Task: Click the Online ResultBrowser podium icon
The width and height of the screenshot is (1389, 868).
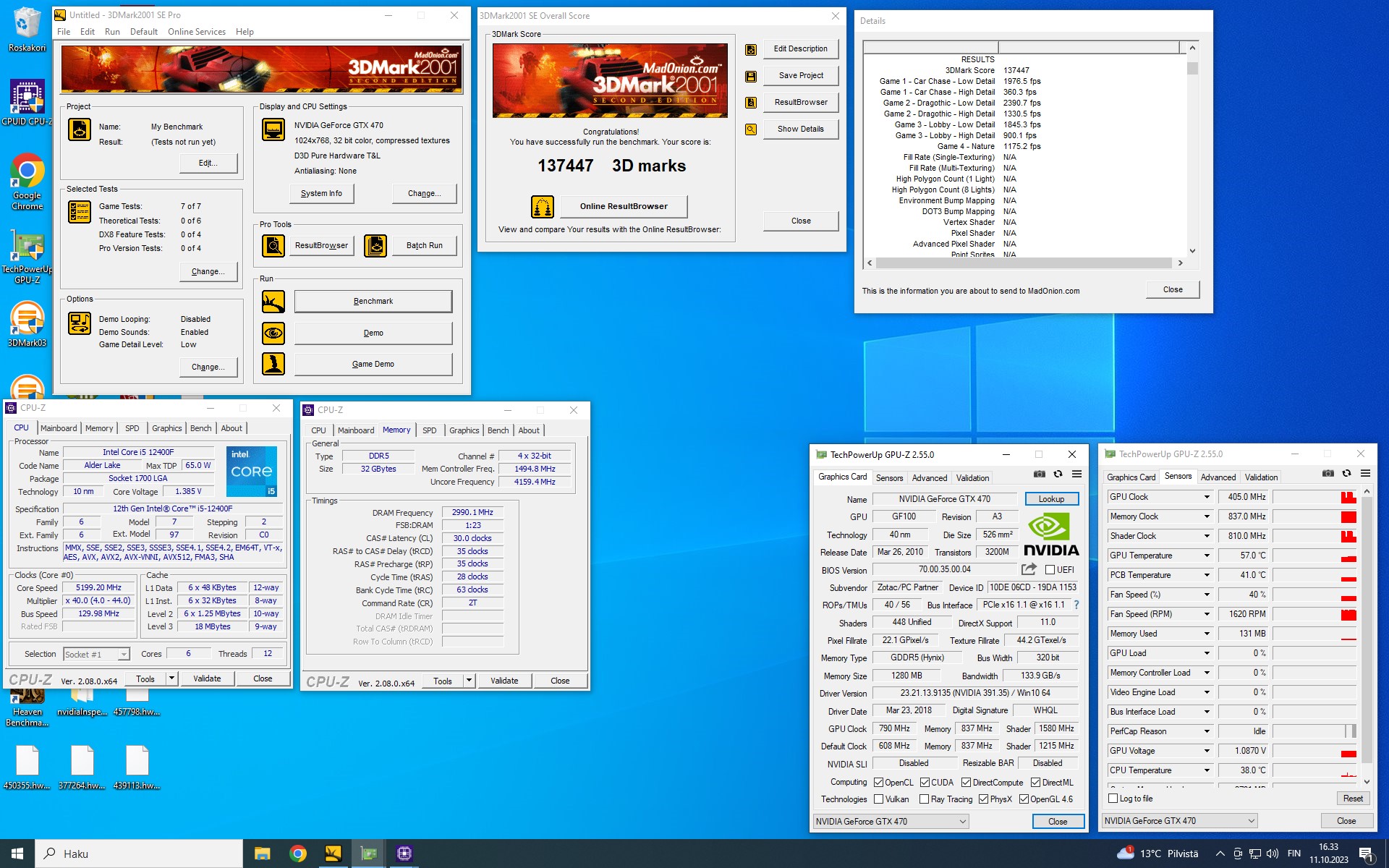Action: [543, 207]
